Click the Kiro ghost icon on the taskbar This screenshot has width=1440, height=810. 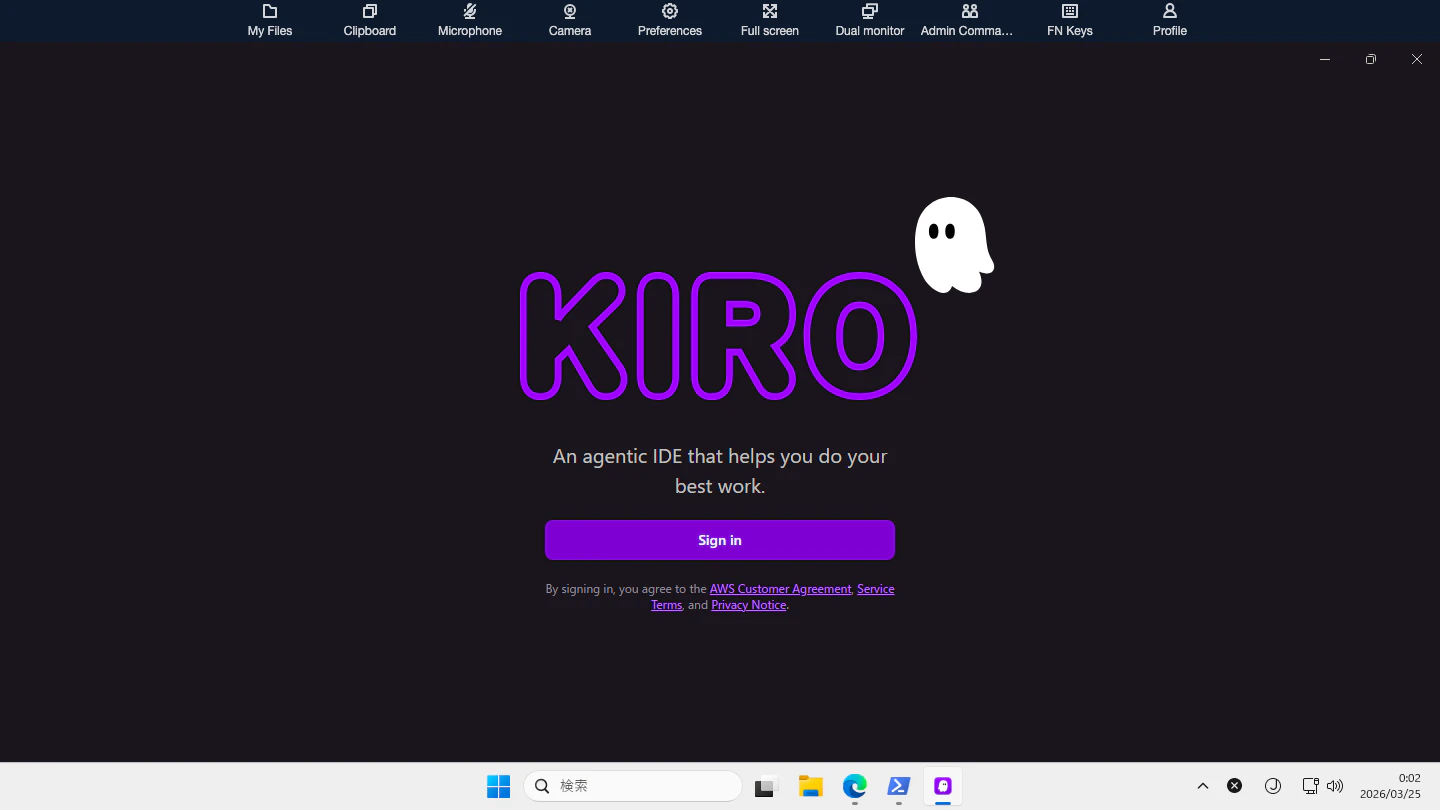click(x=942, y=786)
